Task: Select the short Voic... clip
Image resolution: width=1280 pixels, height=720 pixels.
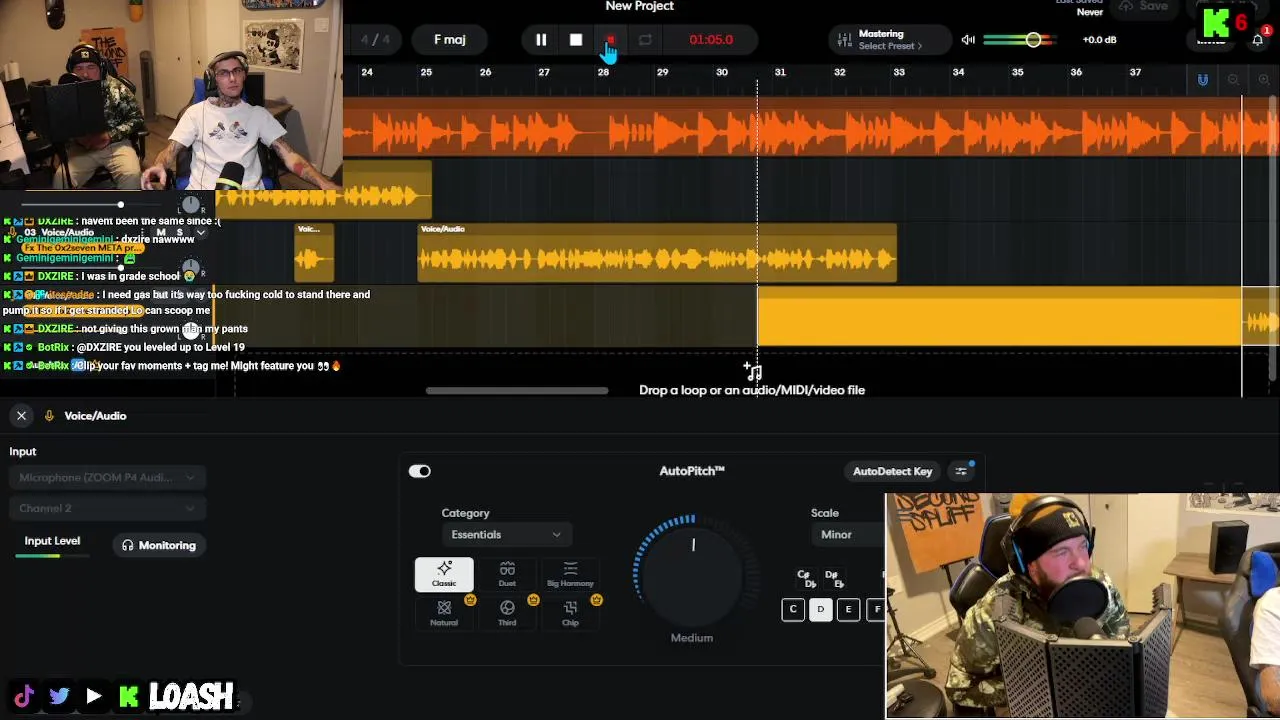Action: click(x=314, y=253)
